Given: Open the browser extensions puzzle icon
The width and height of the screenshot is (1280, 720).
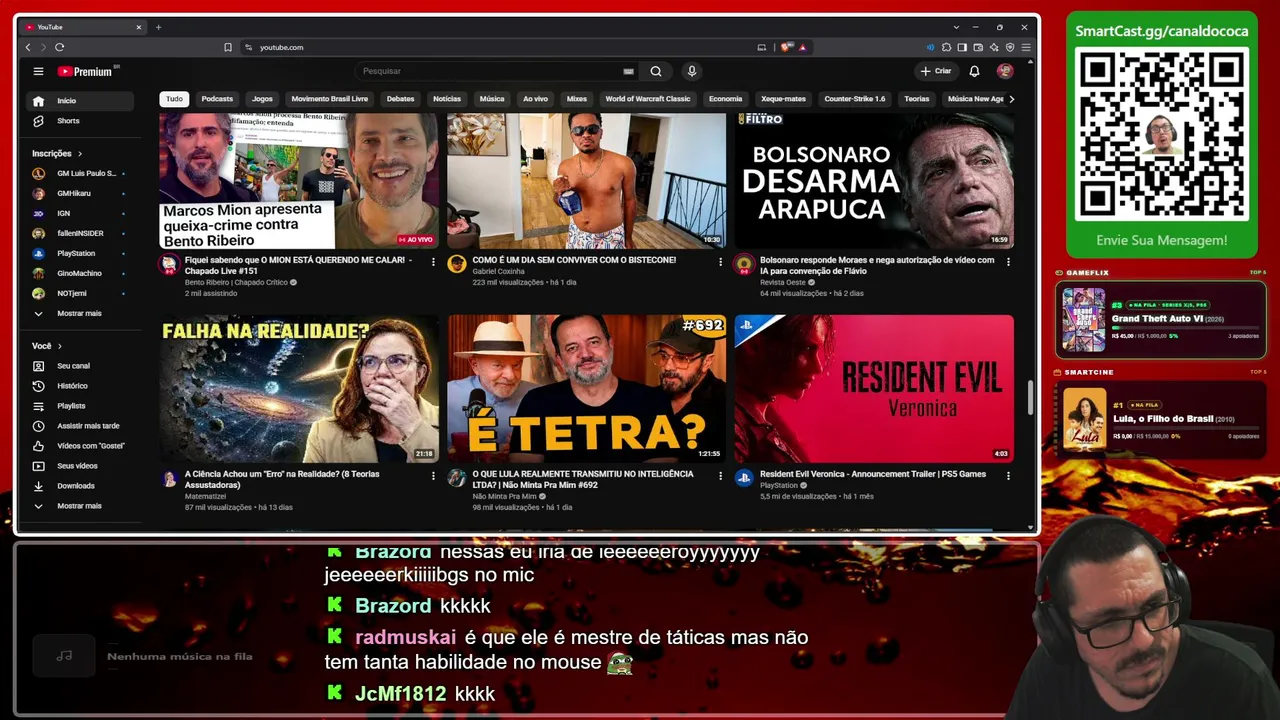Looking at the screenshot, I should pyautogui.click(x=946, y=47).
